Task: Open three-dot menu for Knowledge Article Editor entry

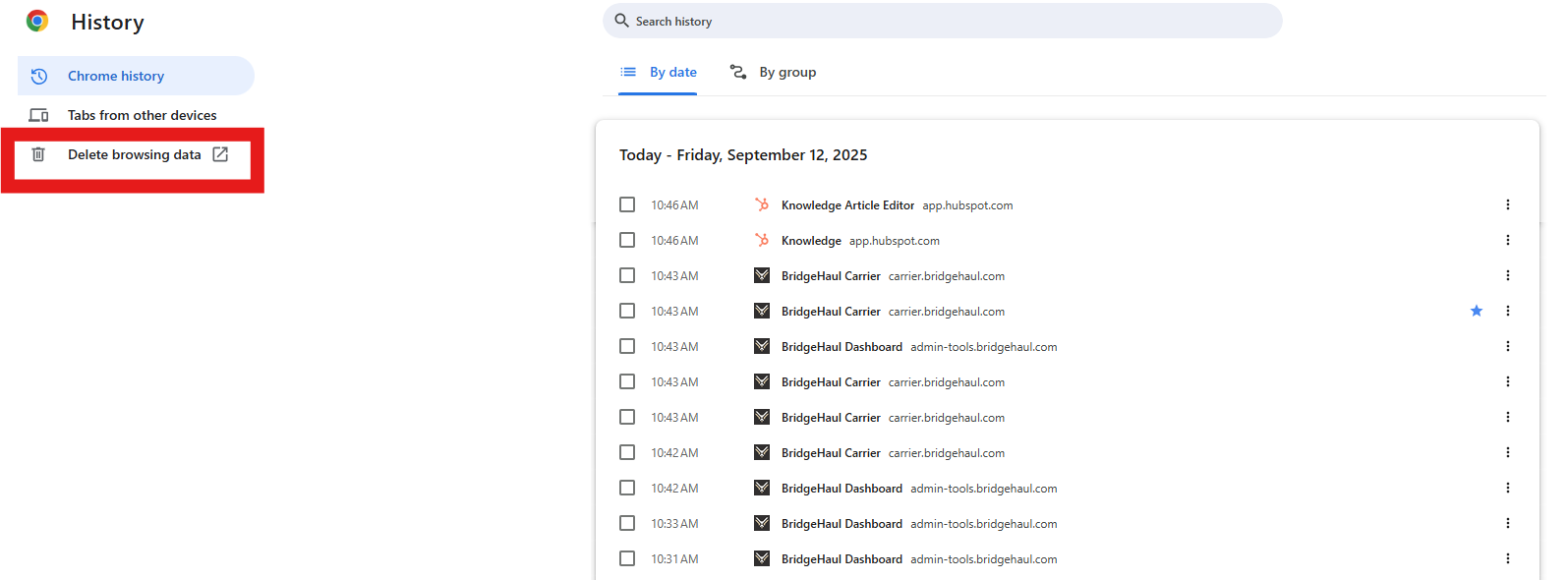Action: [x=1507, y=204]
